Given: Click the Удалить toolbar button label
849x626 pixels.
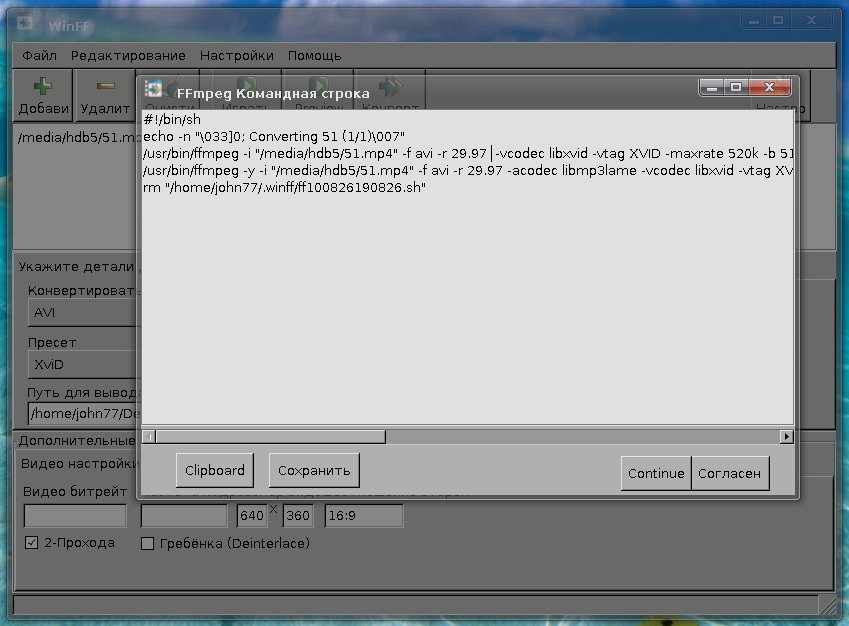Looking at the screenshot, I should click(x=105, y=109).
